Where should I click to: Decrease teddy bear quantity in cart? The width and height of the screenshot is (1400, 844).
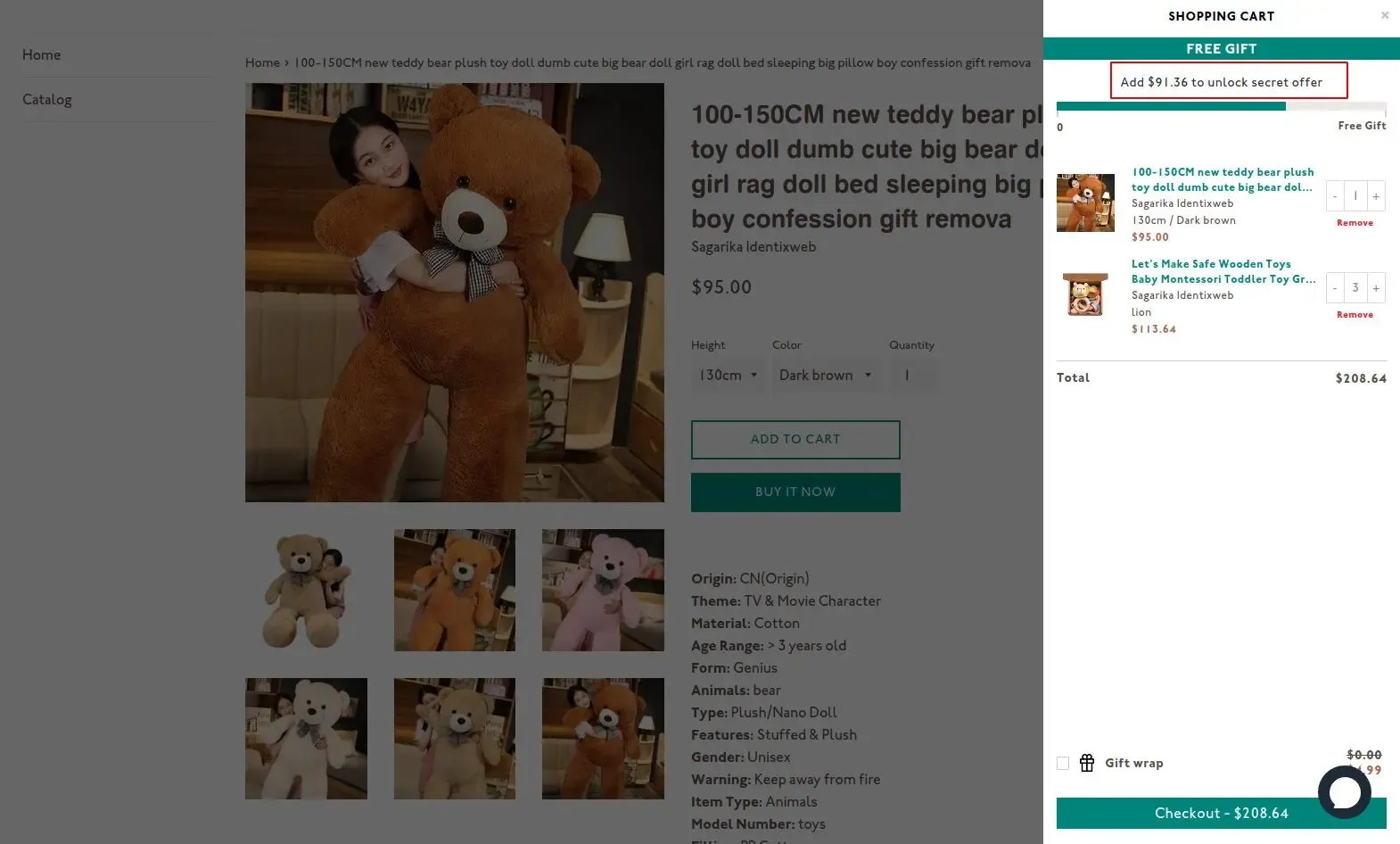pyautogui.click(x=1335, y=196)
